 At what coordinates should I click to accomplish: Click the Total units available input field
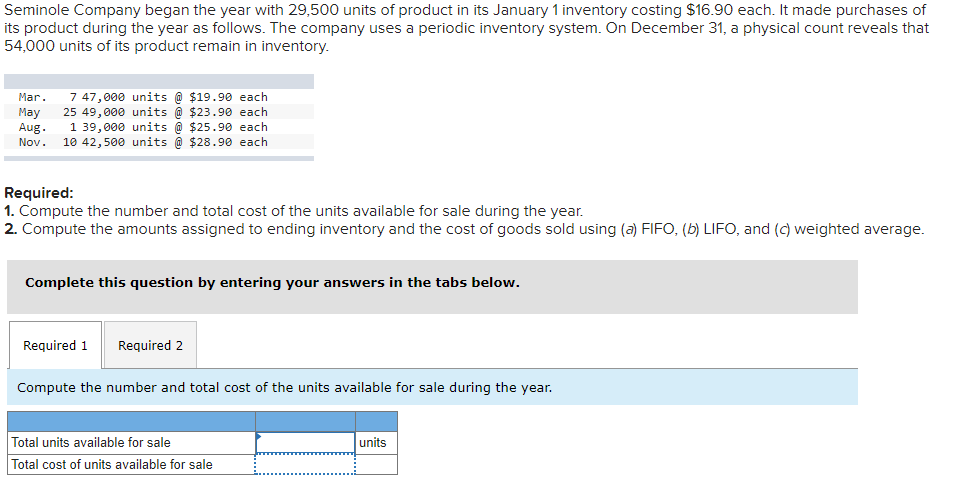pyautogui.click(x=305, y=442)
